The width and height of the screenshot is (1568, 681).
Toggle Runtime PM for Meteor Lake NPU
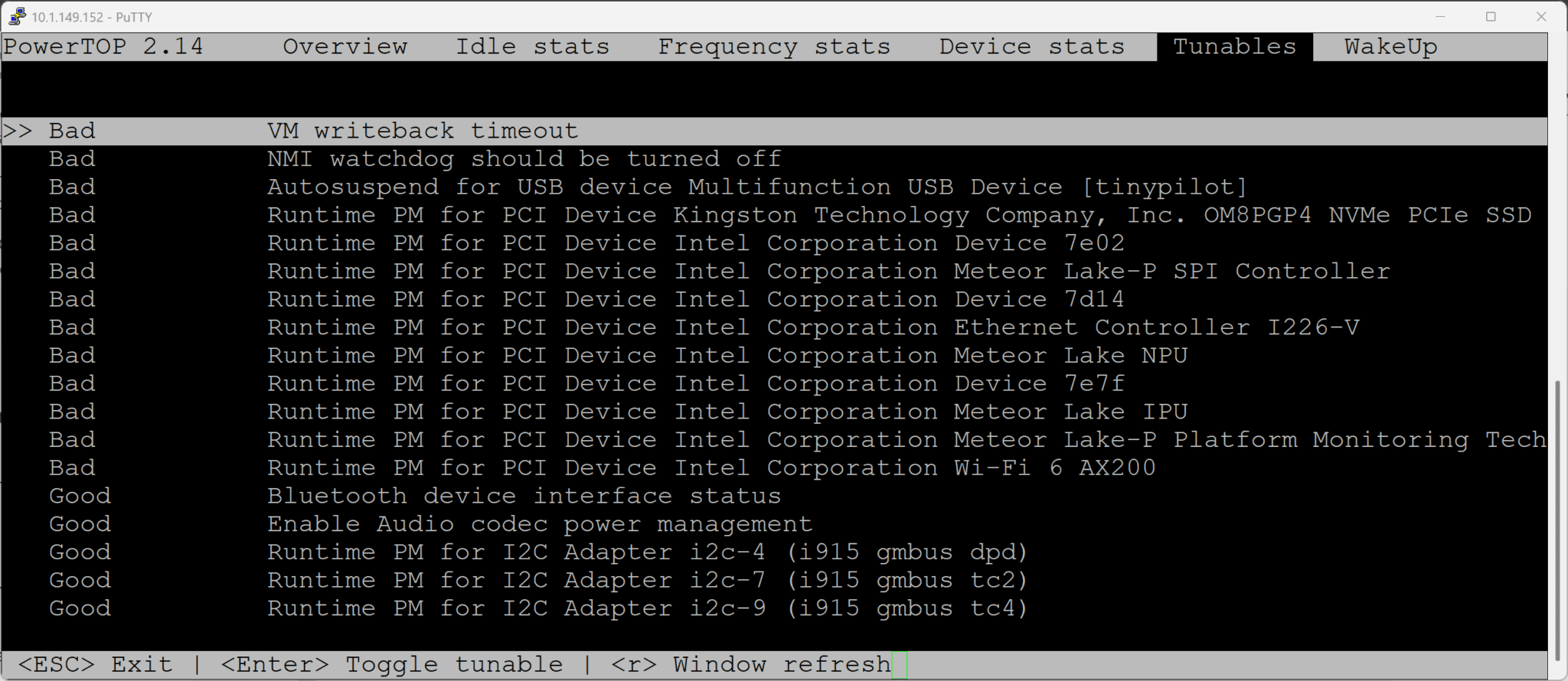727,354
